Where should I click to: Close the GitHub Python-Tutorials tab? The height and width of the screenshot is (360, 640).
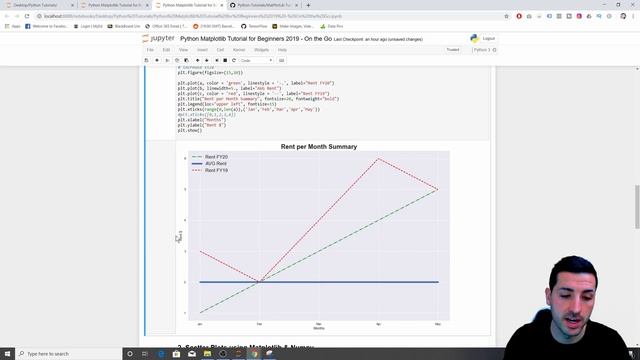[x=296, y=5]
